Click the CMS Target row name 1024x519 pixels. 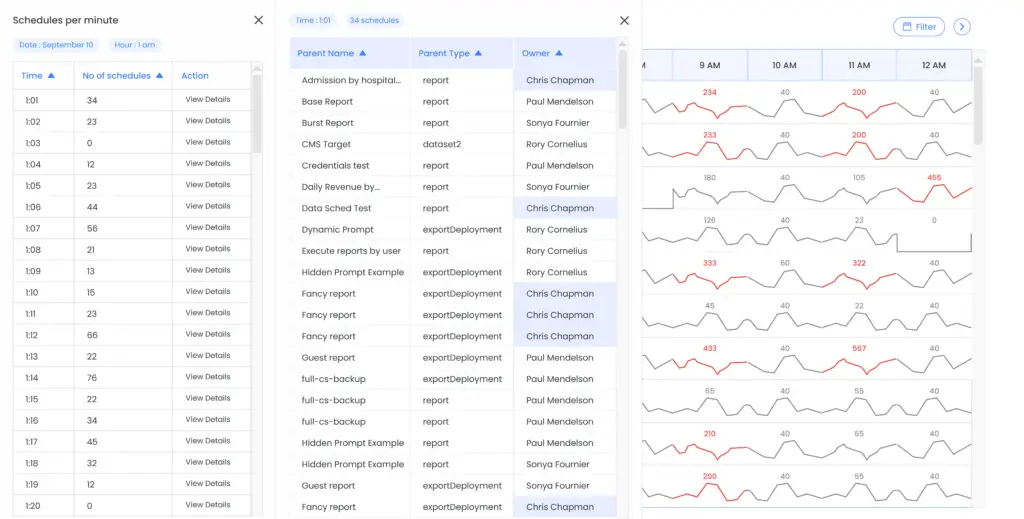click(326, 144)
